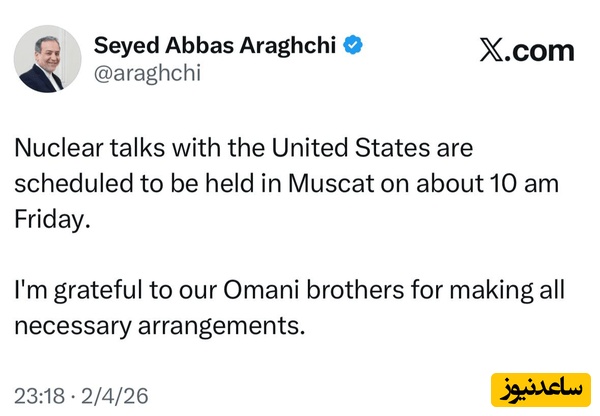Click Seyed Abbas Araghchi's profile photo
The height and width of the screenshot is (416, 600).
coord(48,60)
